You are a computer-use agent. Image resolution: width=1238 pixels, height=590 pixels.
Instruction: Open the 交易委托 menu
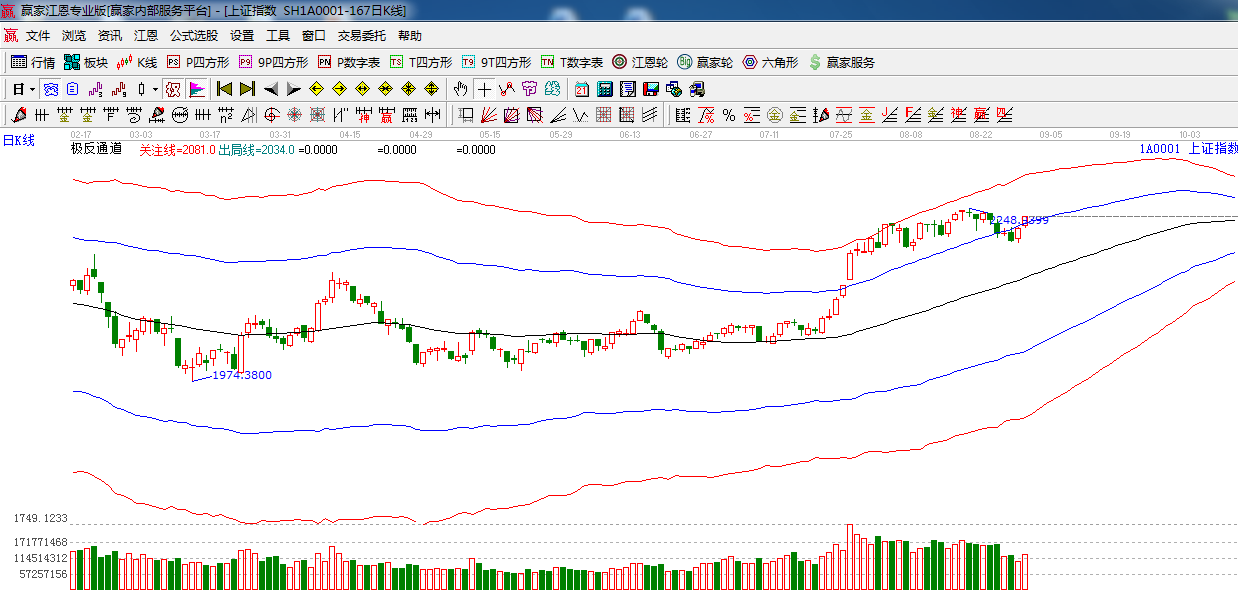[x=361, y=36]
